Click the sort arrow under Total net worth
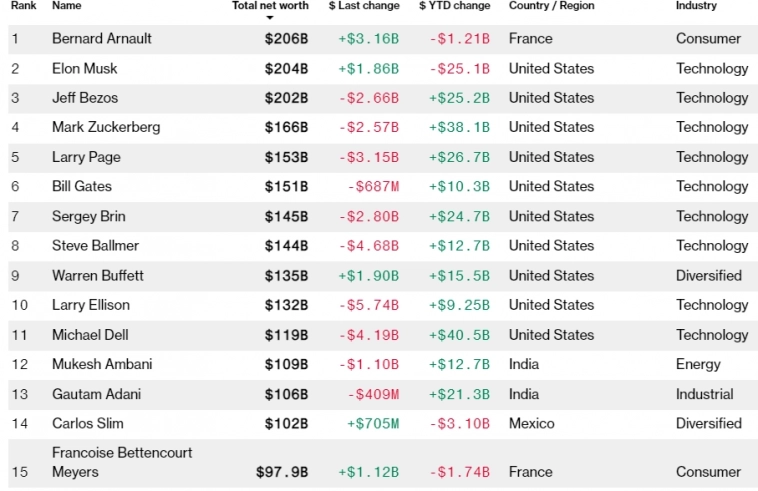758x491 pixels. (269, 18)
